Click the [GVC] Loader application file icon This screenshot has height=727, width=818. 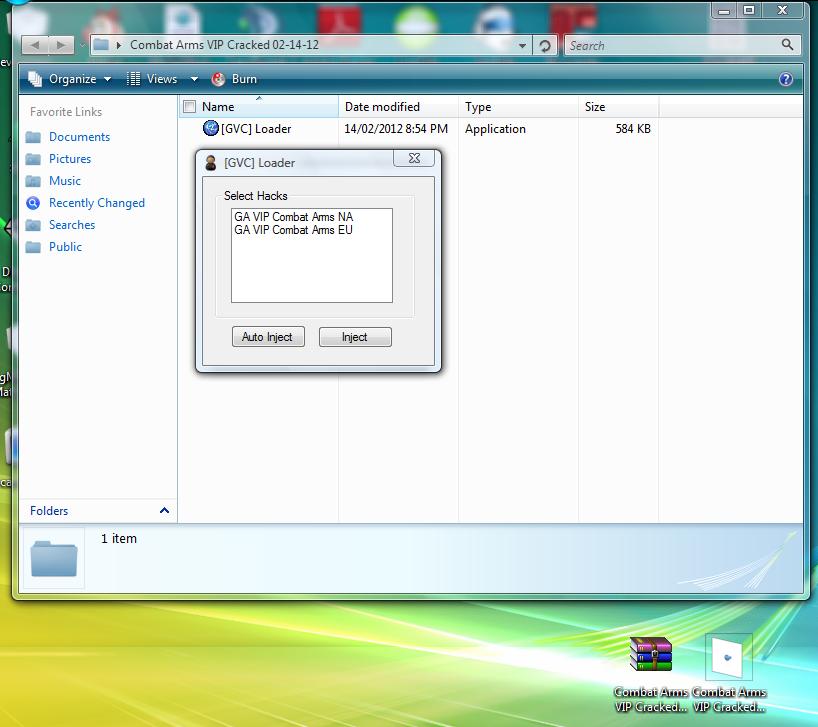[210, 128]
